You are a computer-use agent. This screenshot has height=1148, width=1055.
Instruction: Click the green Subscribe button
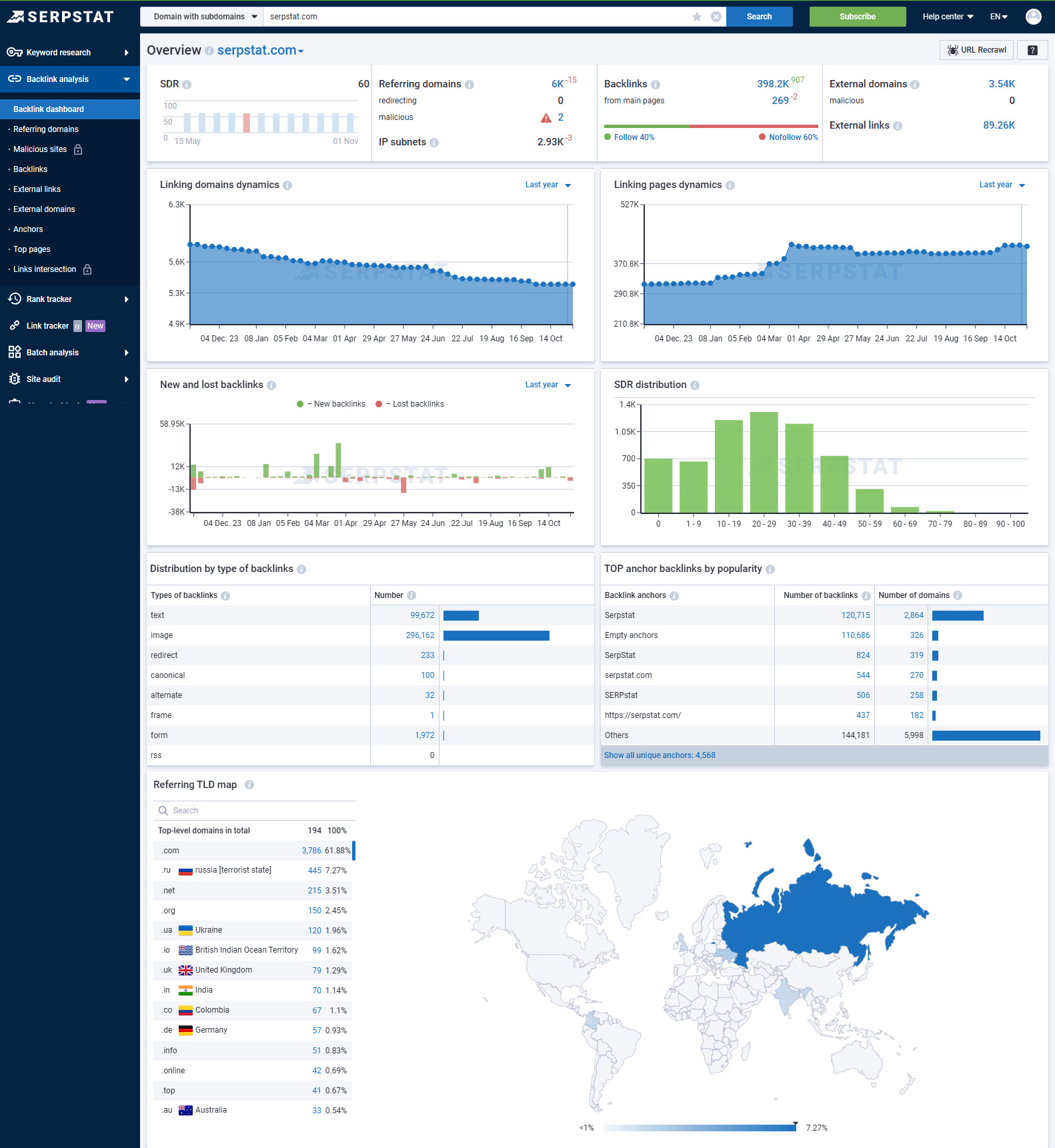pos(858,17)
